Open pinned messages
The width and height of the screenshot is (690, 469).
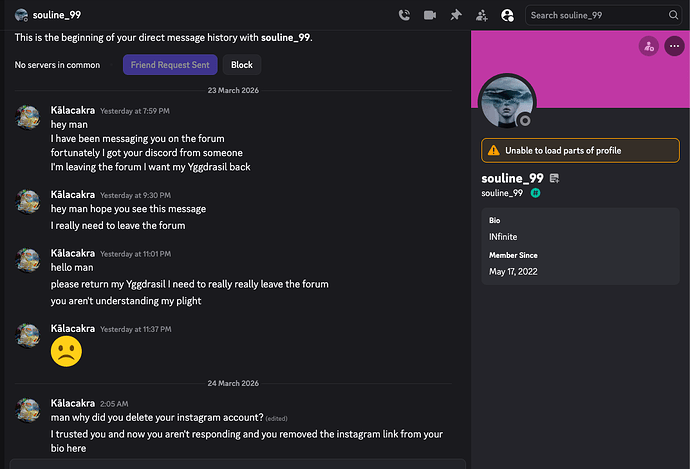click(456, 15)
